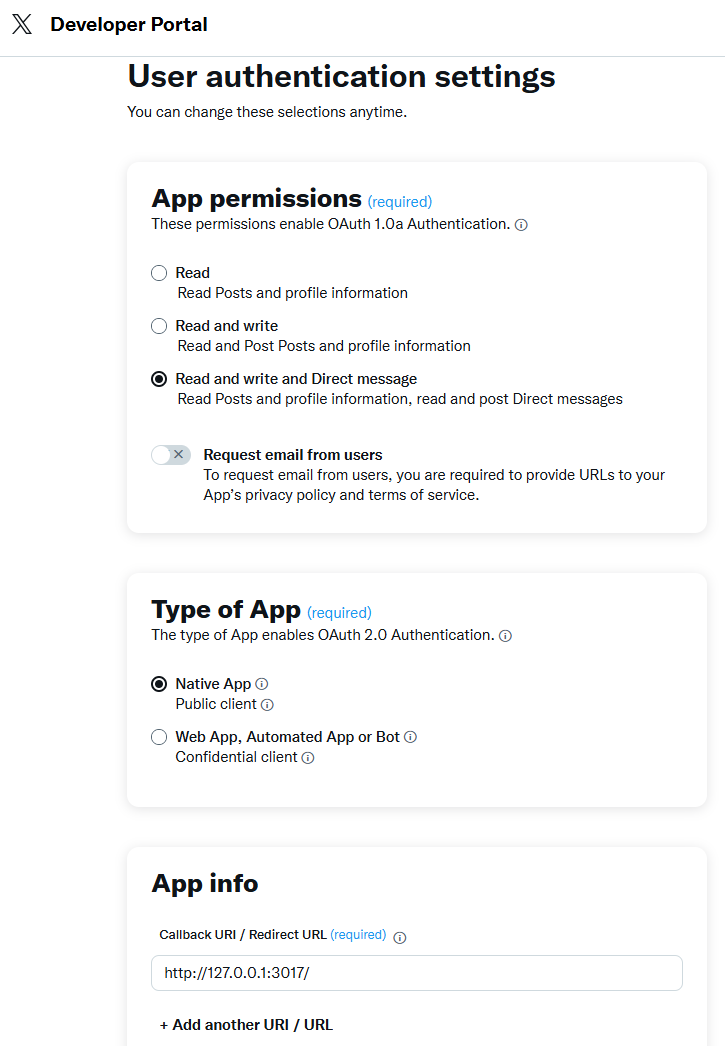725x1046 pixels.
Task: Click the X logo icon
Action: tap(22, 25)
